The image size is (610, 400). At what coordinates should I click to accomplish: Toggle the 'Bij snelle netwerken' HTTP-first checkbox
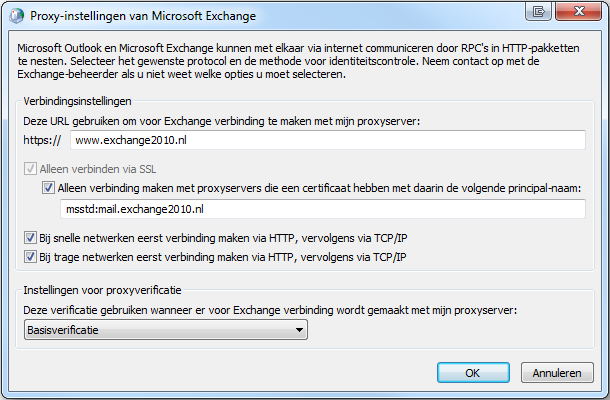coord(30,238)
